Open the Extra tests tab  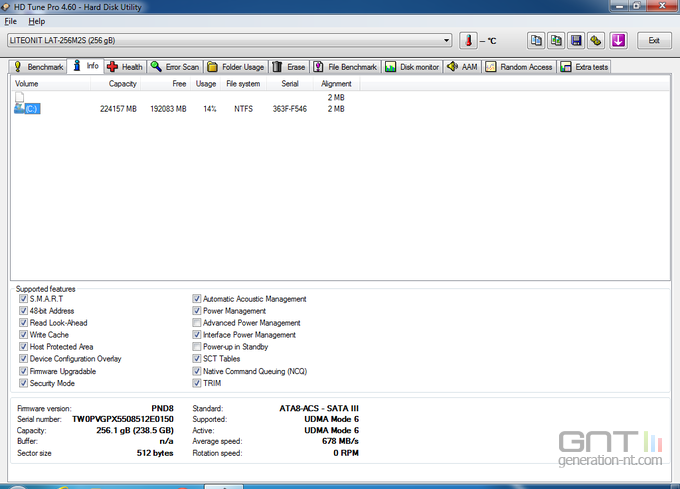click(584, 67)
